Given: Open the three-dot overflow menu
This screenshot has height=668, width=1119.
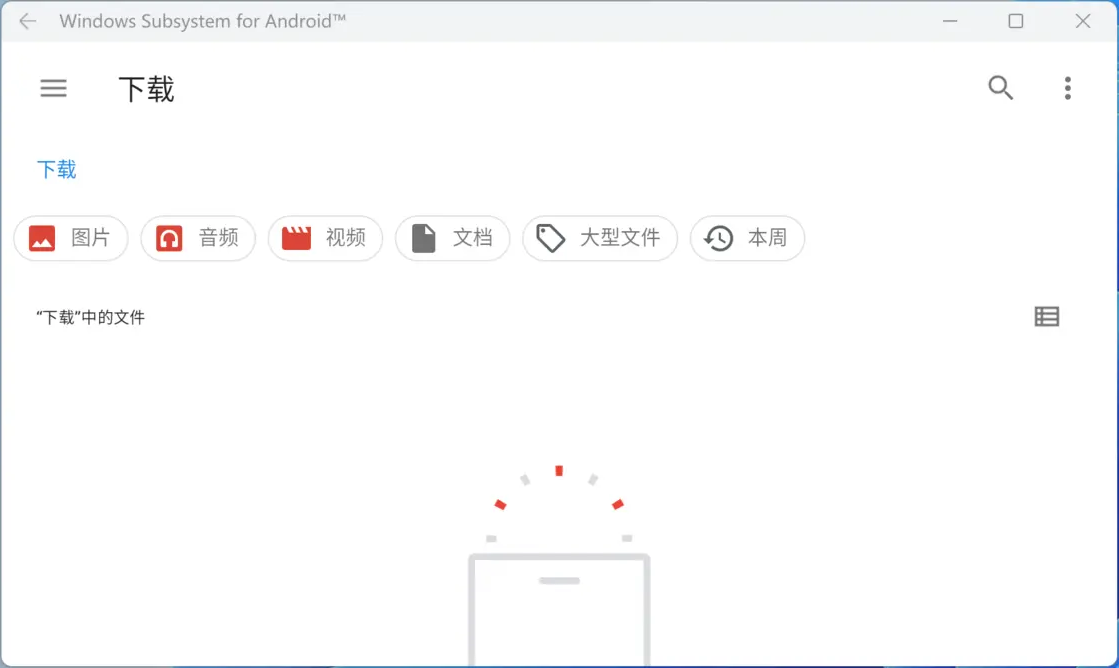Looking at the screenshot, I should click(1067, 88).
